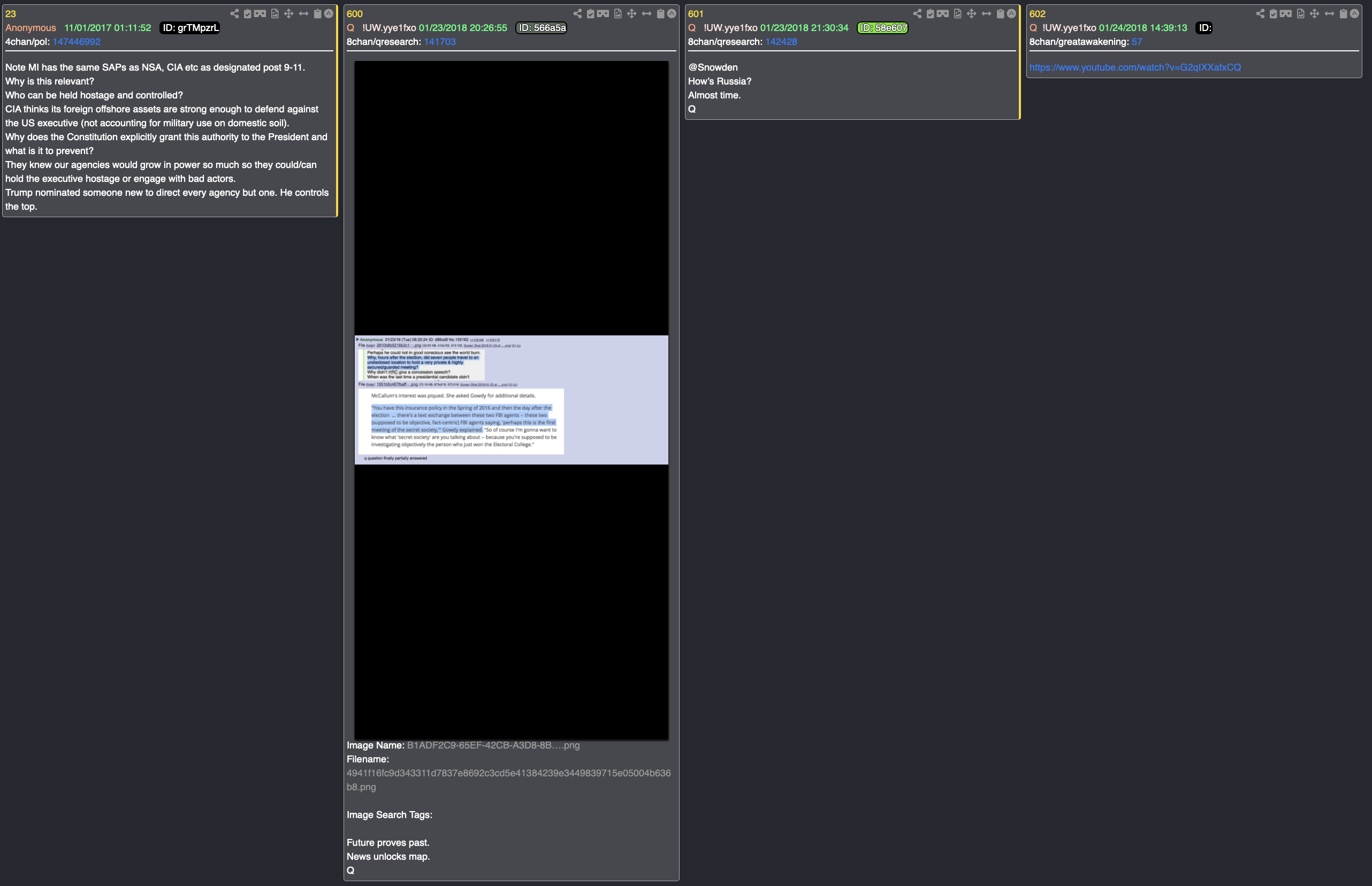Click the ID: 566a5a badge

[542, 28]
